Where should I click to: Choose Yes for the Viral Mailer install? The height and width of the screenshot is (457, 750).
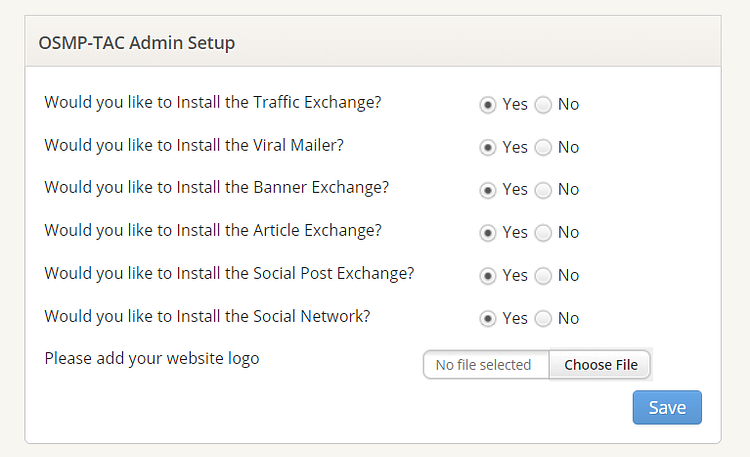coord(488,148)
